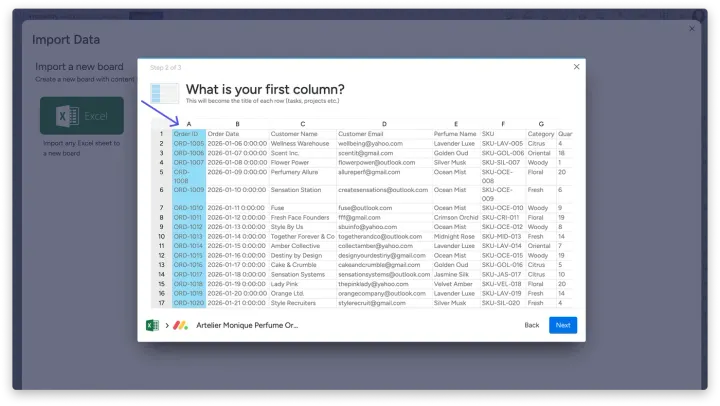Click cell 'ORD-1020'
The height and width of the screenshot is (406, 720).
189,303
